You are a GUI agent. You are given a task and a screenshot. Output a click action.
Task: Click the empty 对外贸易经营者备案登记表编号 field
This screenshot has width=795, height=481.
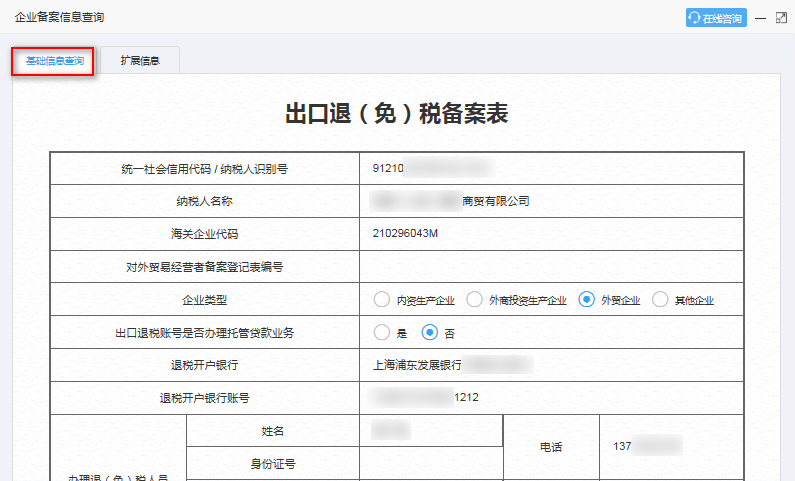[552, 267]
